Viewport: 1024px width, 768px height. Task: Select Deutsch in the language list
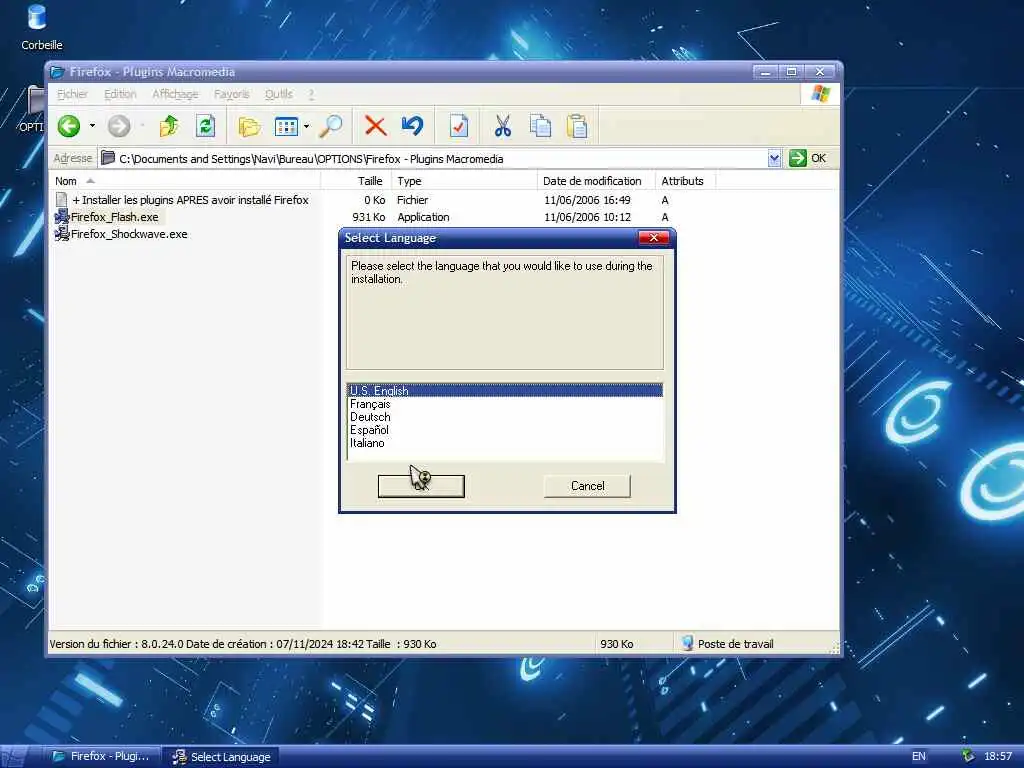[505, 417]
